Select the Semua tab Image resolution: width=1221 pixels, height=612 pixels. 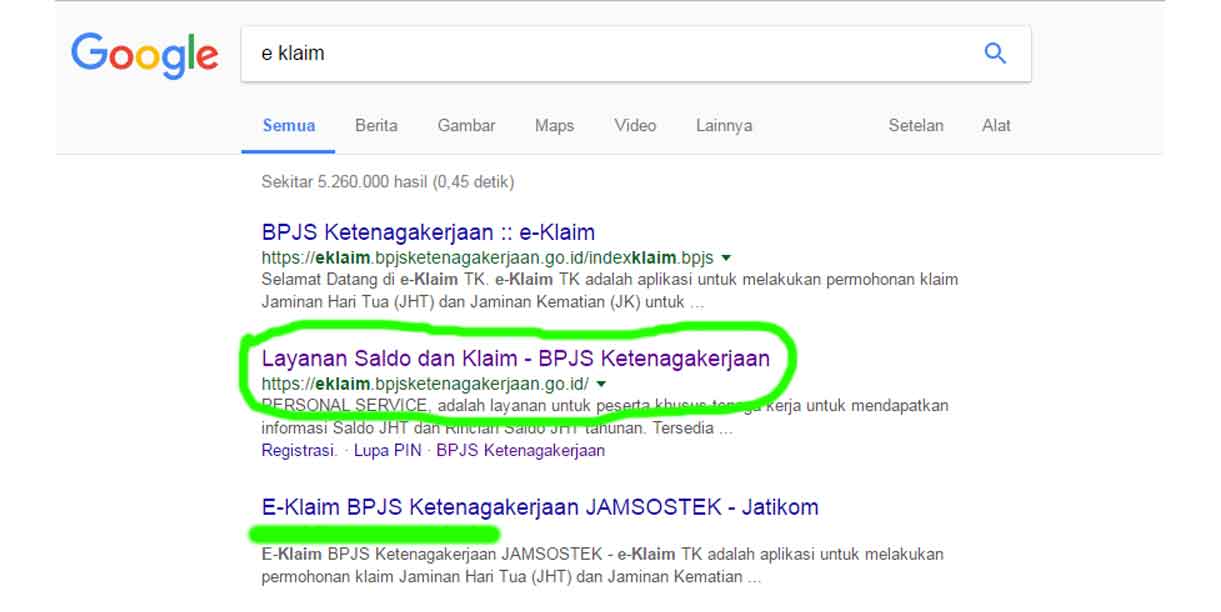coord(289,126)
